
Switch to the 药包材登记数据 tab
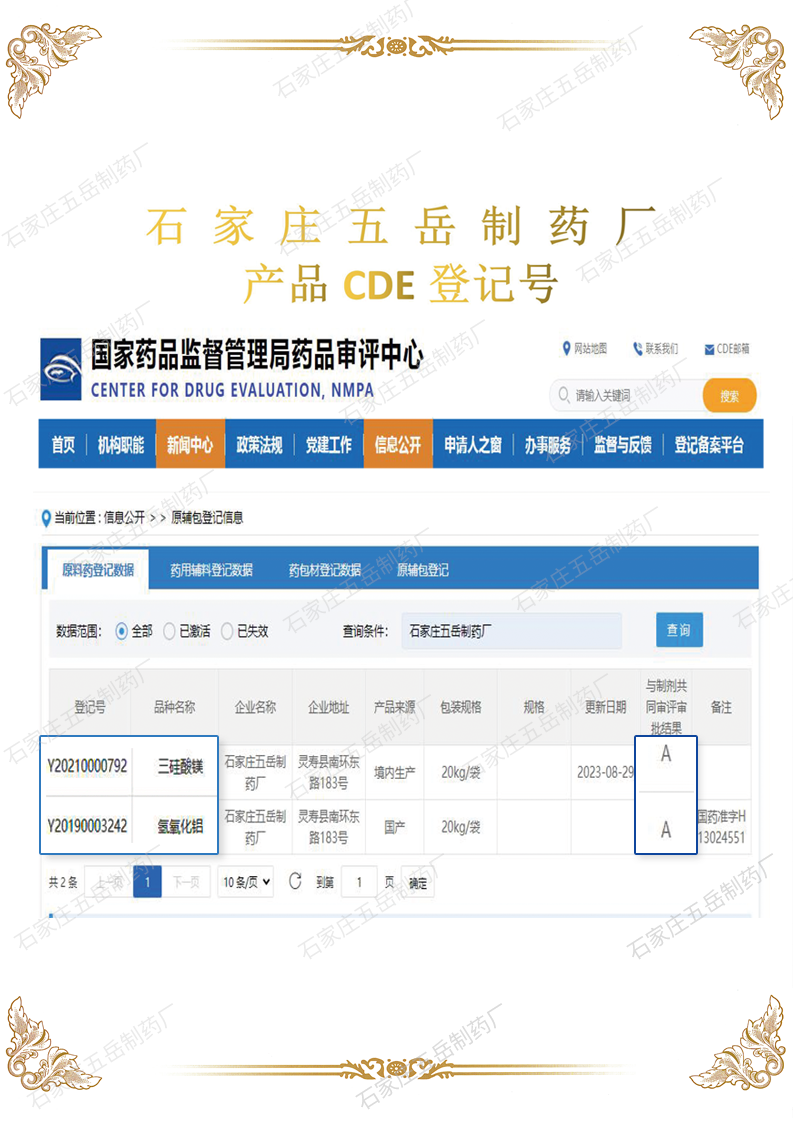[x=325, y=570]
